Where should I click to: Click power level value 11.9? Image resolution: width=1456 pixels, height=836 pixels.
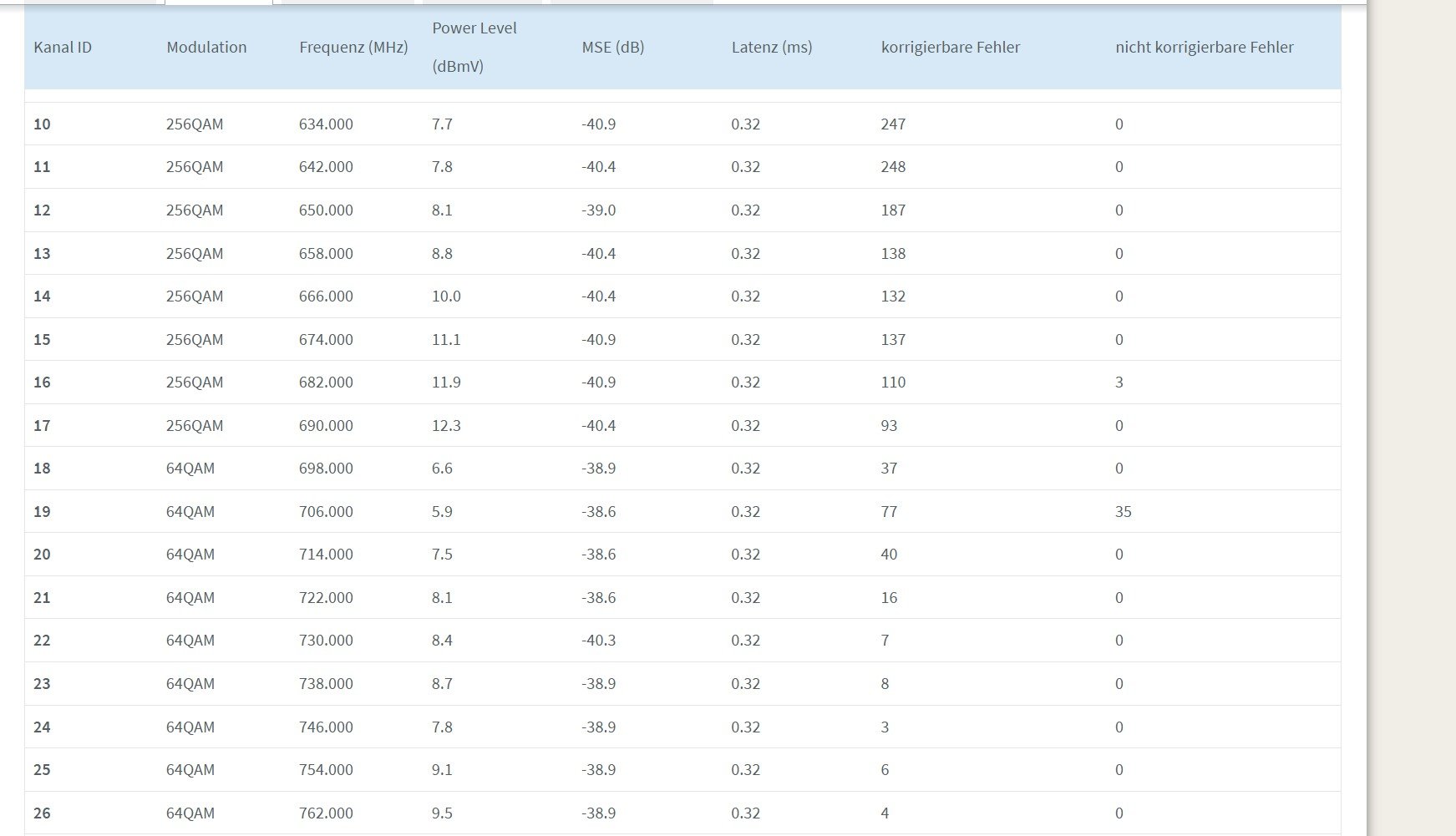[446, 383]
